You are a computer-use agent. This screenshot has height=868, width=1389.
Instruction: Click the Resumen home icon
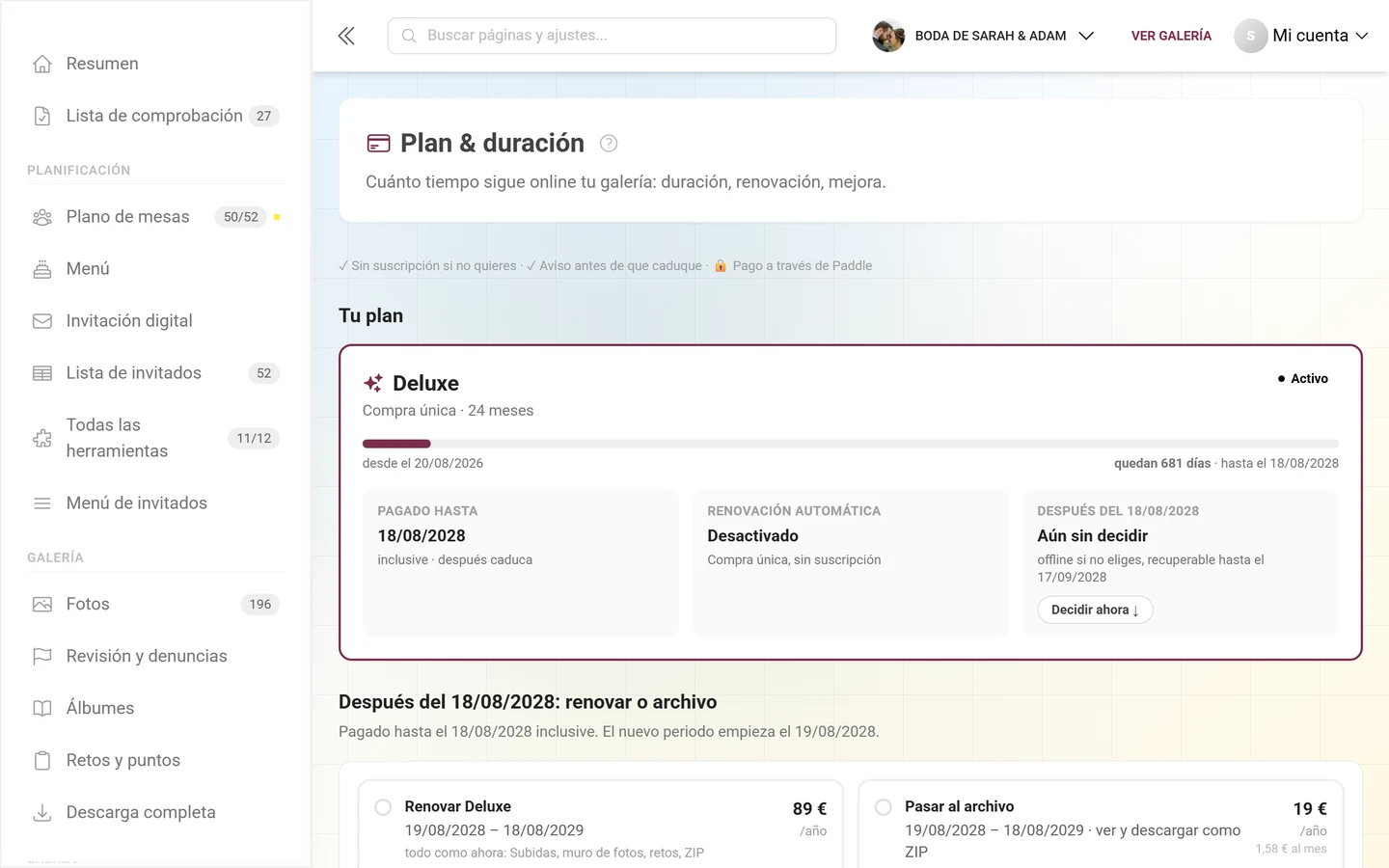[x=42, y=64]
